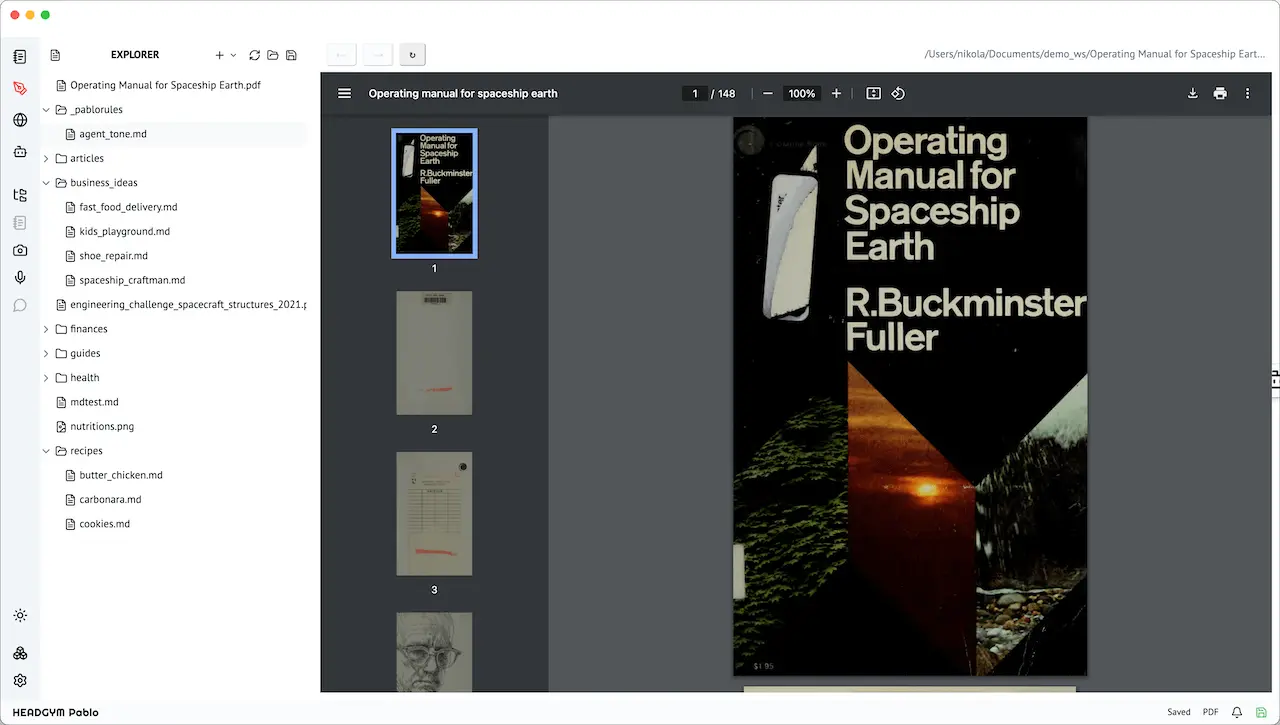
Task: Expand the guides folder
Action: click(46, 353)
